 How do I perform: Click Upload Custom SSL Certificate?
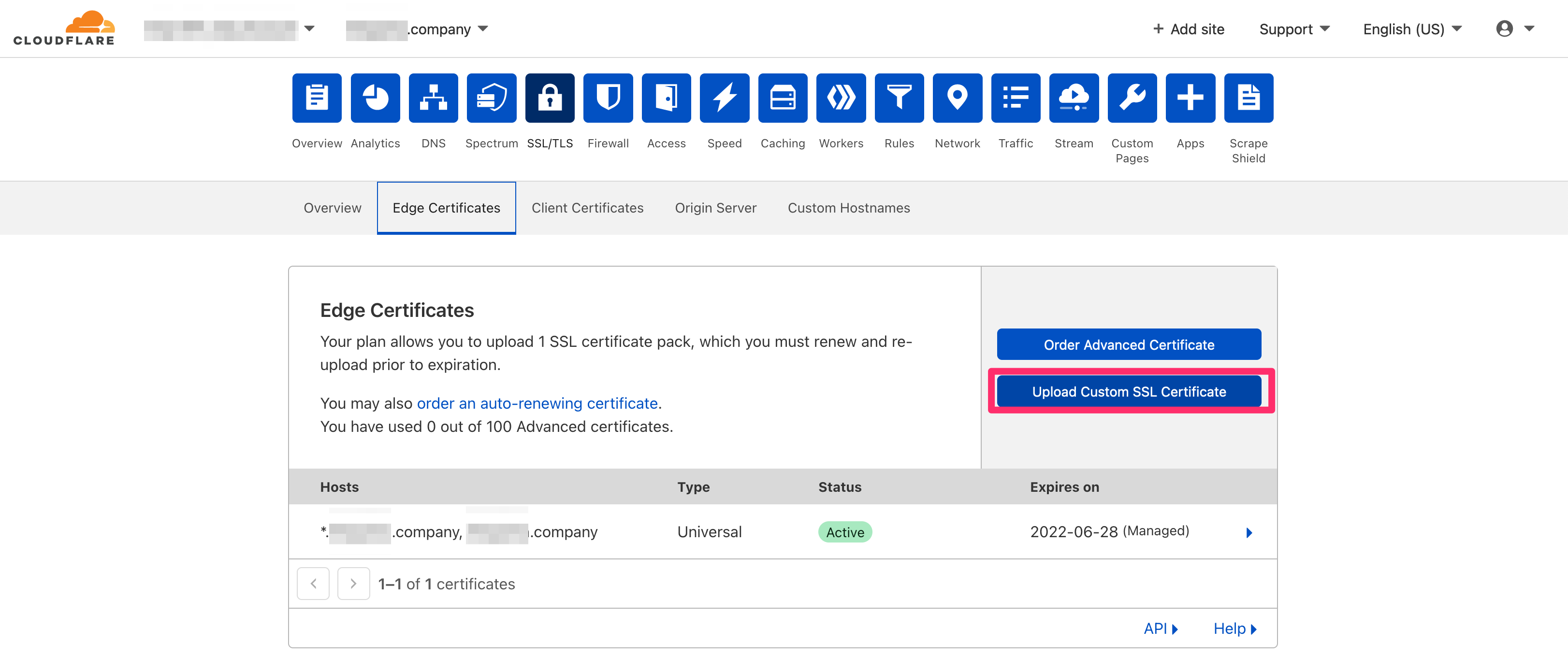(x=1129, y=391)
